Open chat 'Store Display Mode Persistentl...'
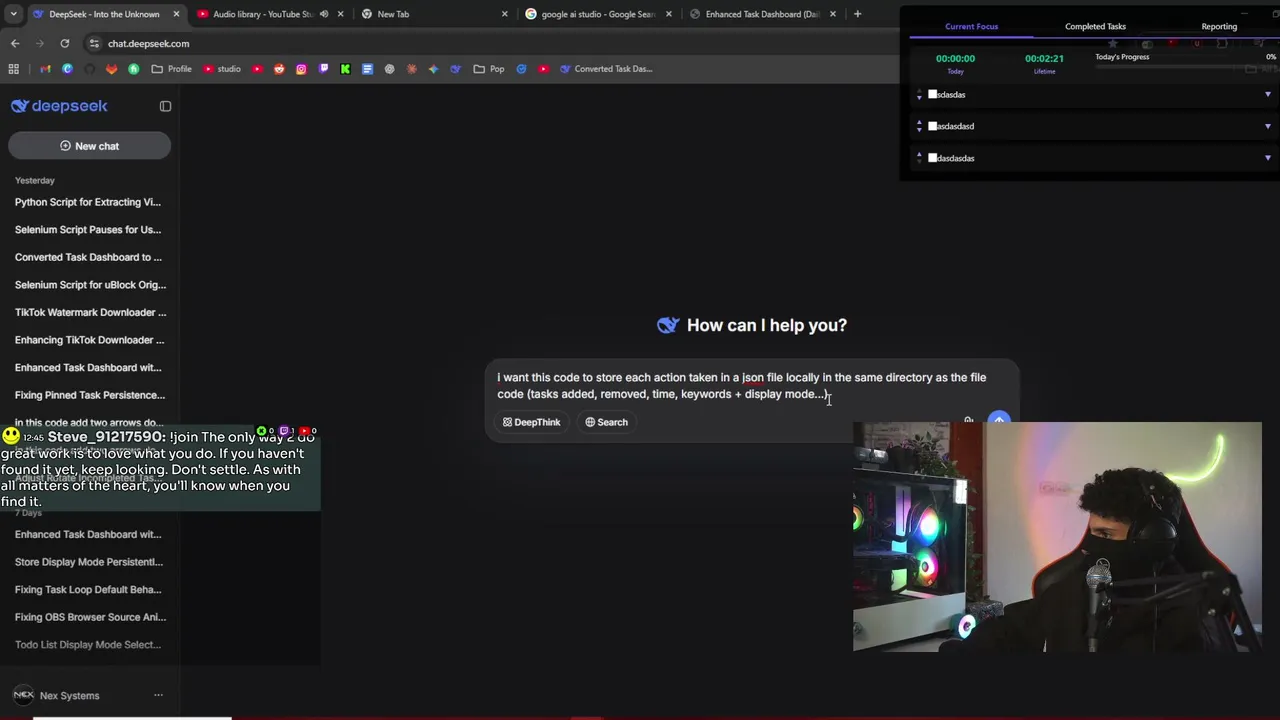The width and height of the screenshot is (1280, 720). coord(88,562)
